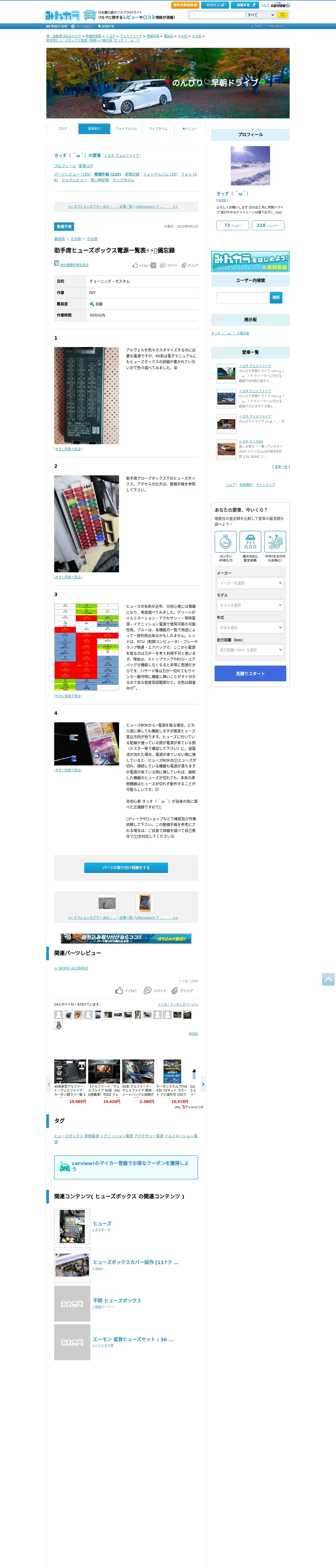
Task: Open the トヨタ セリカXX car link
Action: pos(251,441)
